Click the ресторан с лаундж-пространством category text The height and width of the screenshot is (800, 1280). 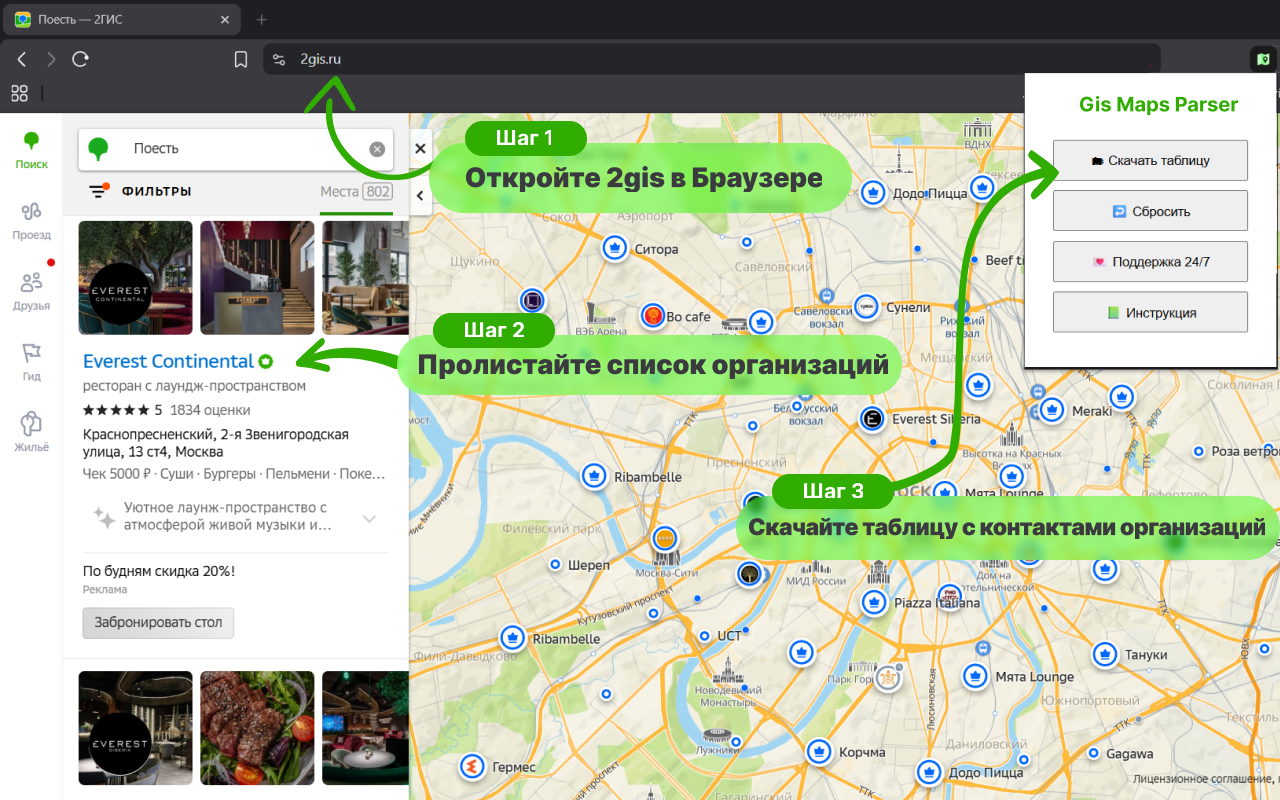[194, 386]
